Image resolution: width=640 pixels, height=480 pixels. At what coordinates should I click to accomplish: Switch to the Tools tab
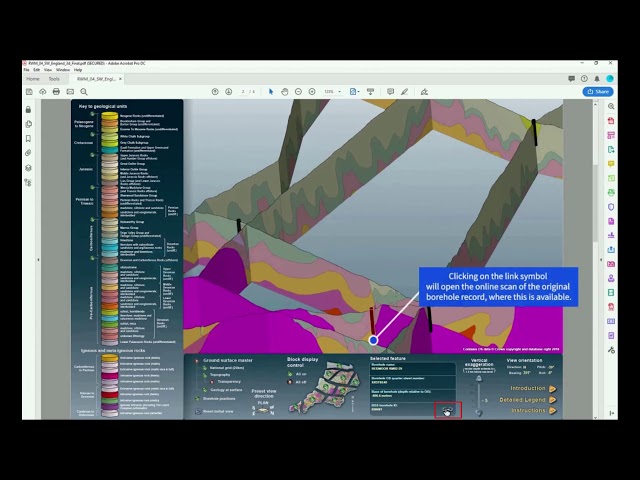click(54, 79)
